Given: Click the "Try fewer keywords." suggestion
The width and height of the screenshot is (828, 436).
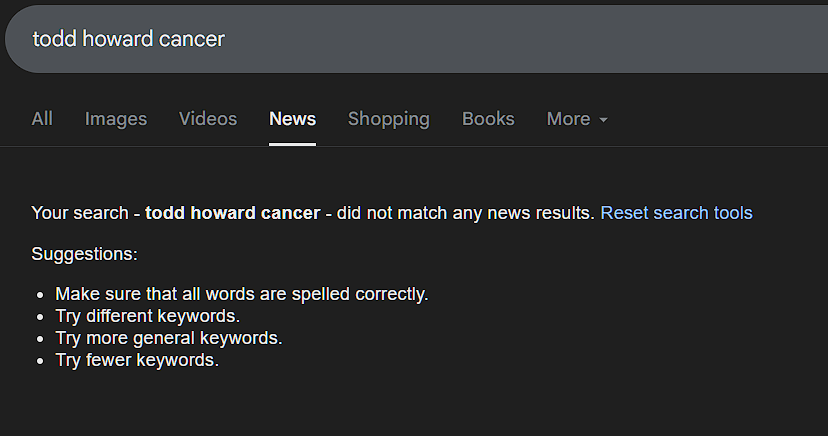Looking at the screenshot, I should tap(137, 360).
